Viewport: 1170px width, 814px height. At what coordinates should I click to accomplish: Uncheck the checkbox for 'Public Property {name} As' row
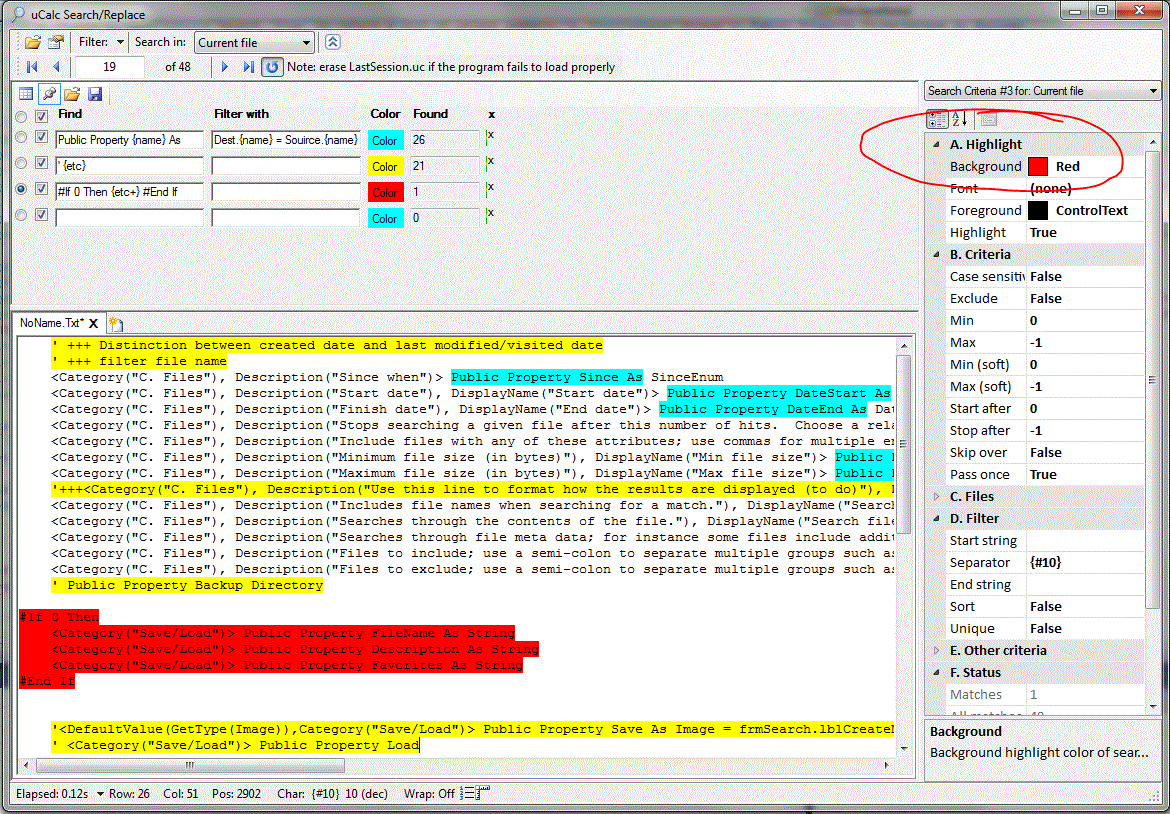click(42, 137)
